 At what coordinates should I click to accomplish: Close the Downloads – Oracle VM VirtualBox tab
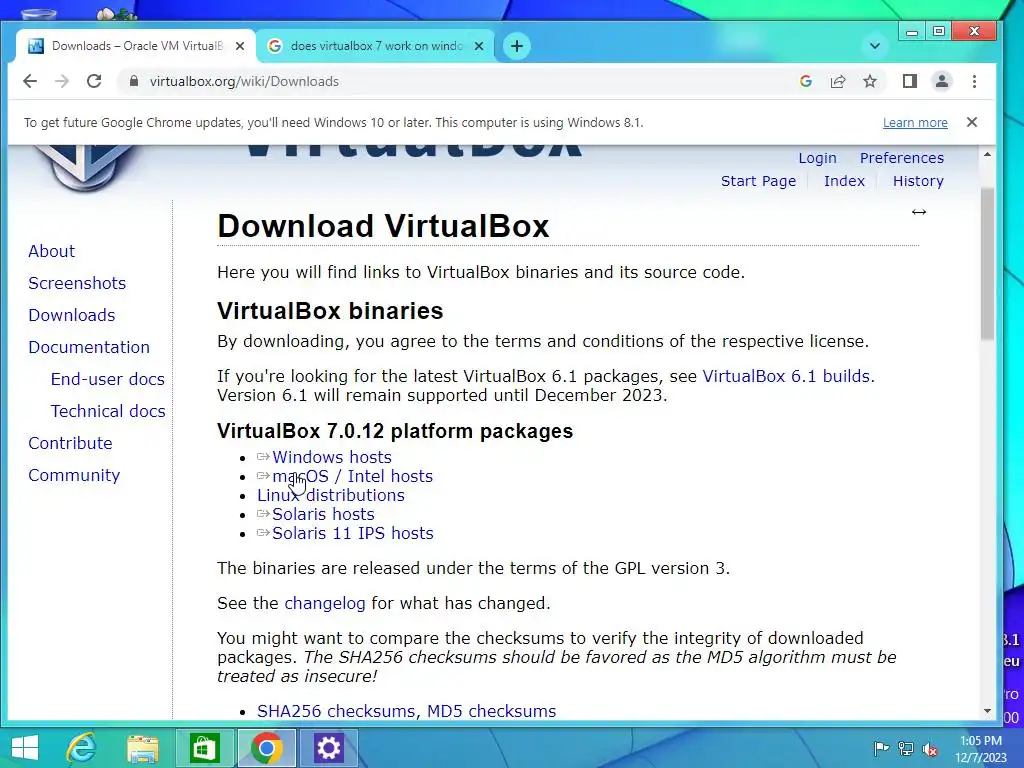point(240,46)
